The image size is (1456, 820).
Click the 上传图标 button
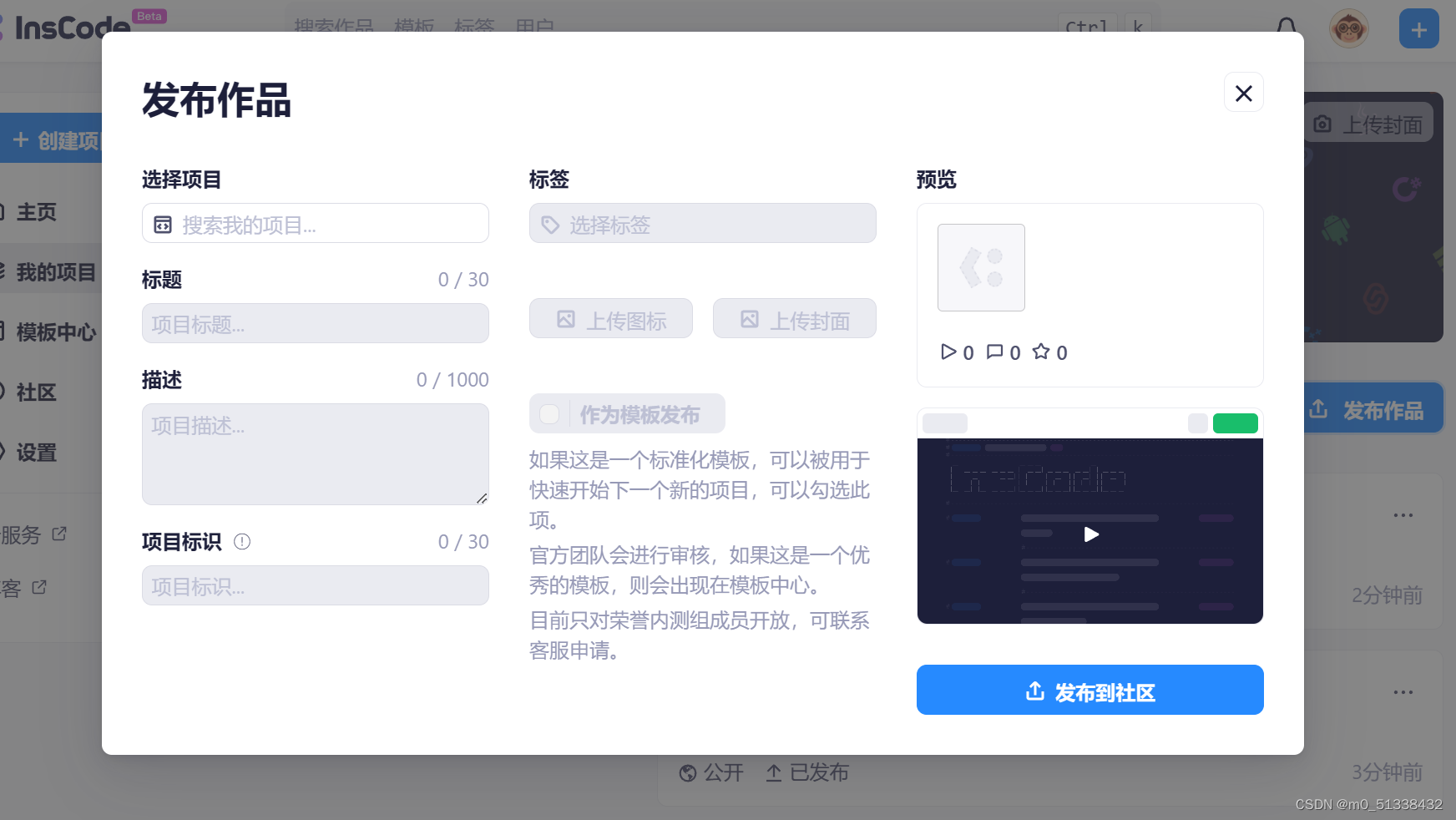pos(610,319)
